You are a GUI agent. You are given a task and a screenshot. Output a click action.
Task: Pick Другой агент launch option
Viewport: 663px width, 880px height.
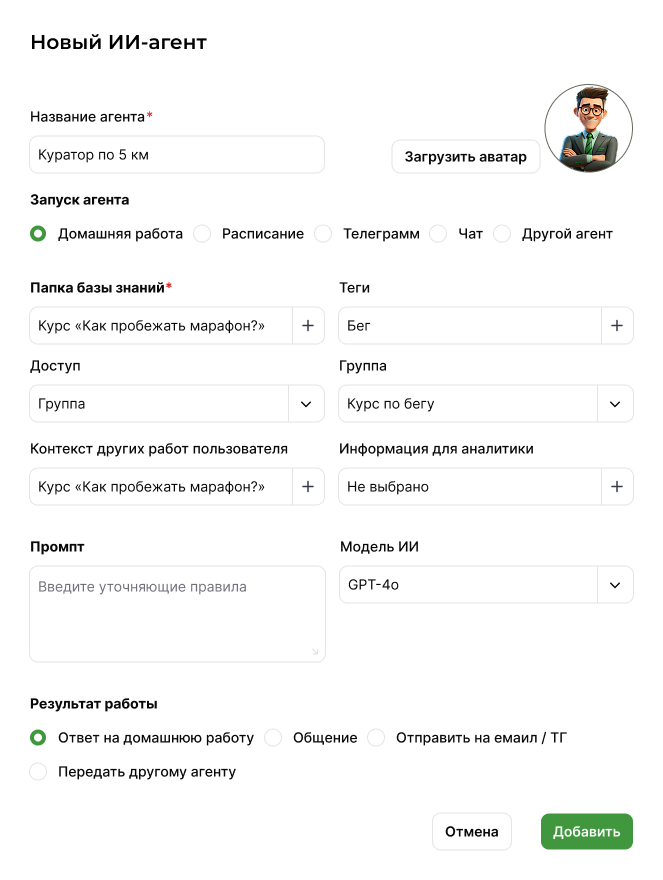pos(503,234)
